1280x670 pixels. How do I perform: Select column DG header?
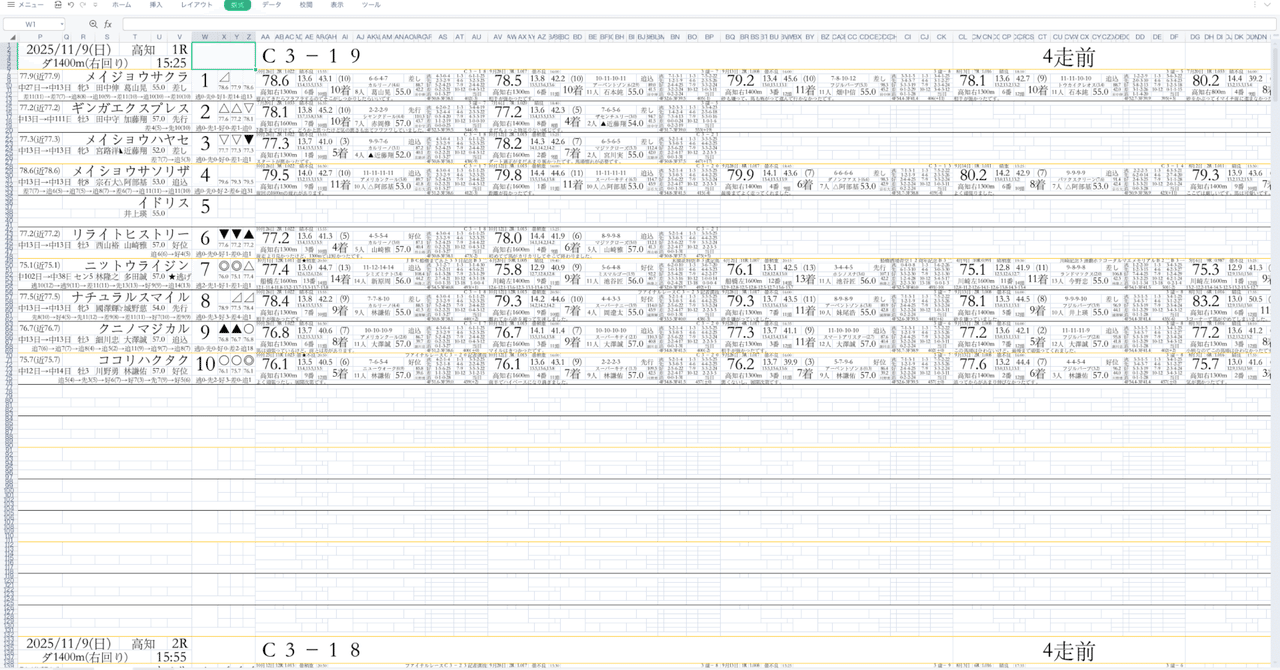click(1195, 37)
